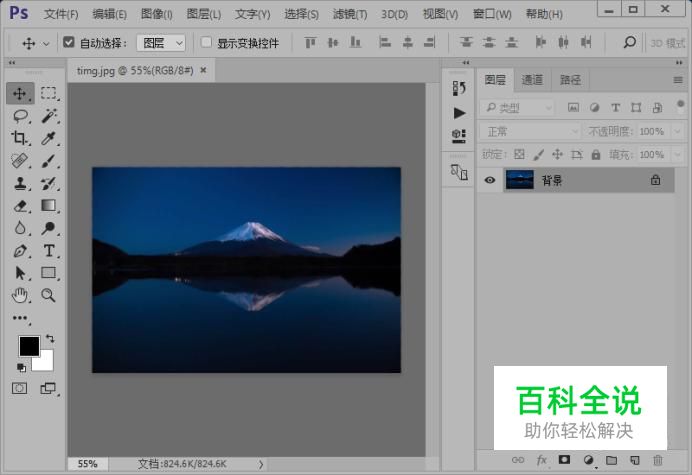692x475 pixels.
Task: Close the timg.jpg document tab
Action: (203, 70)
